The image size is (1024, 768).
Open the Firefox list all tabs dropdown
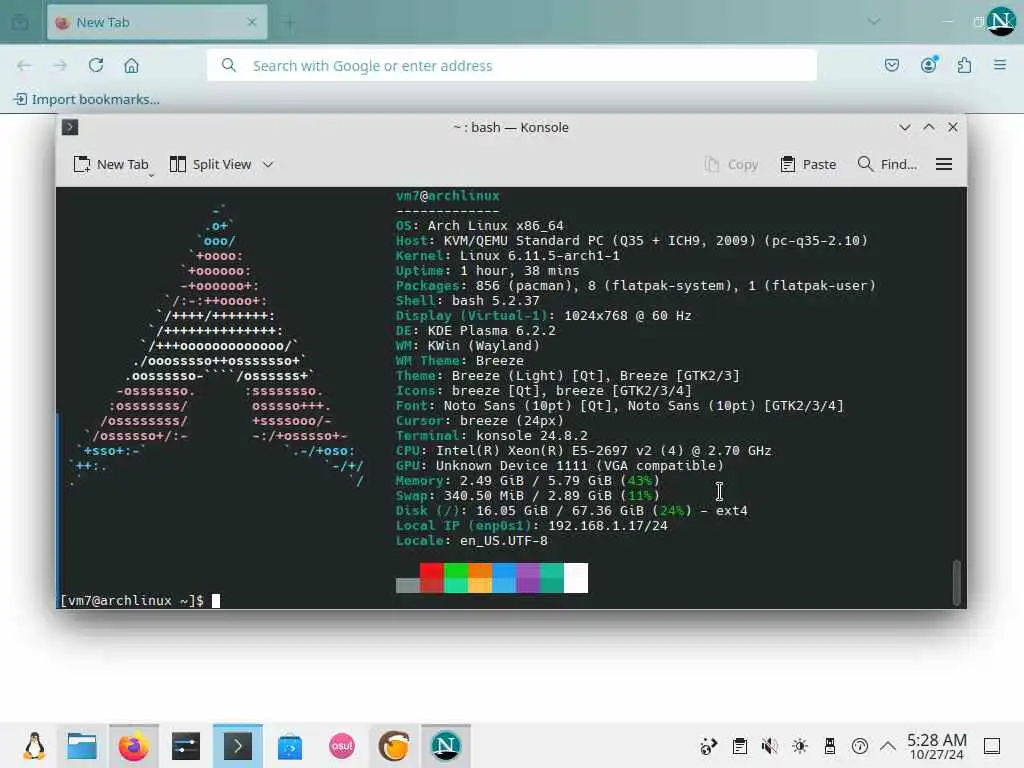click(x=873, y=22)
